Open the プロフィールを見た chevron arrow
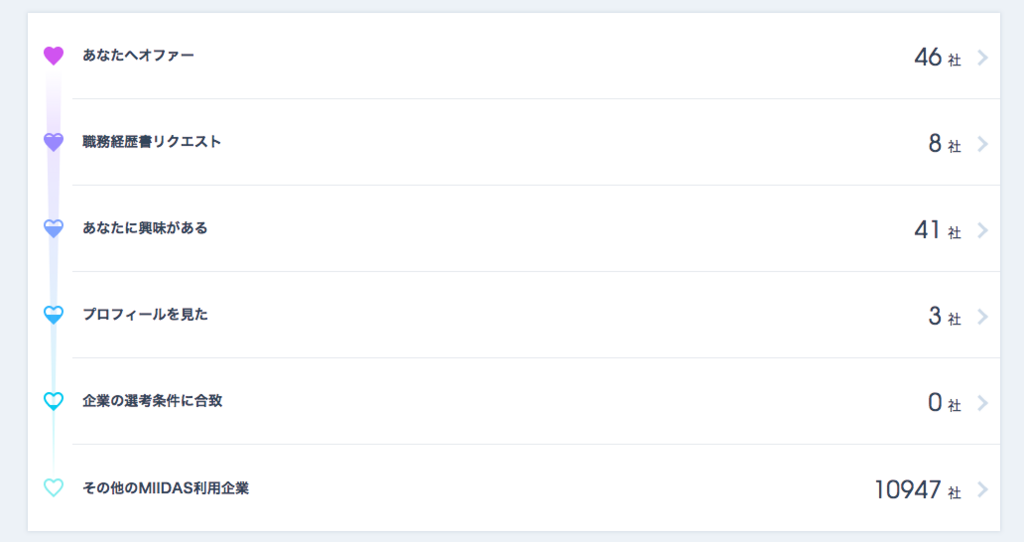The height and width of the screenshot is (542, 1024). tap(982, 317)
